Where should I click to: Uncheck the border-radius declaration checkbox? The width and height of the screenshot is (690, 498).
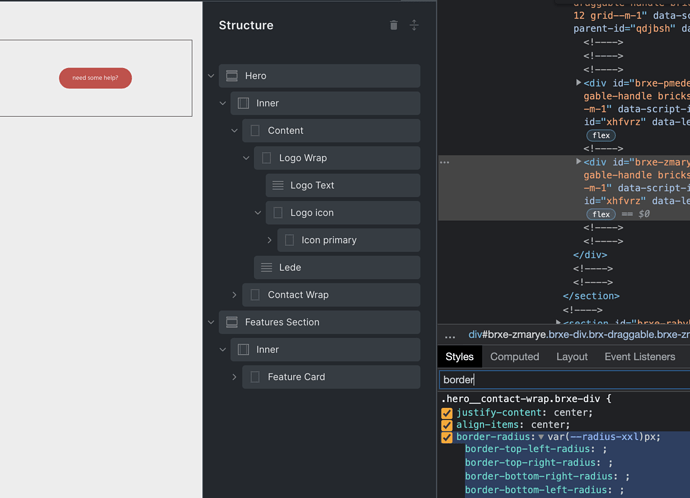(447, 437)
